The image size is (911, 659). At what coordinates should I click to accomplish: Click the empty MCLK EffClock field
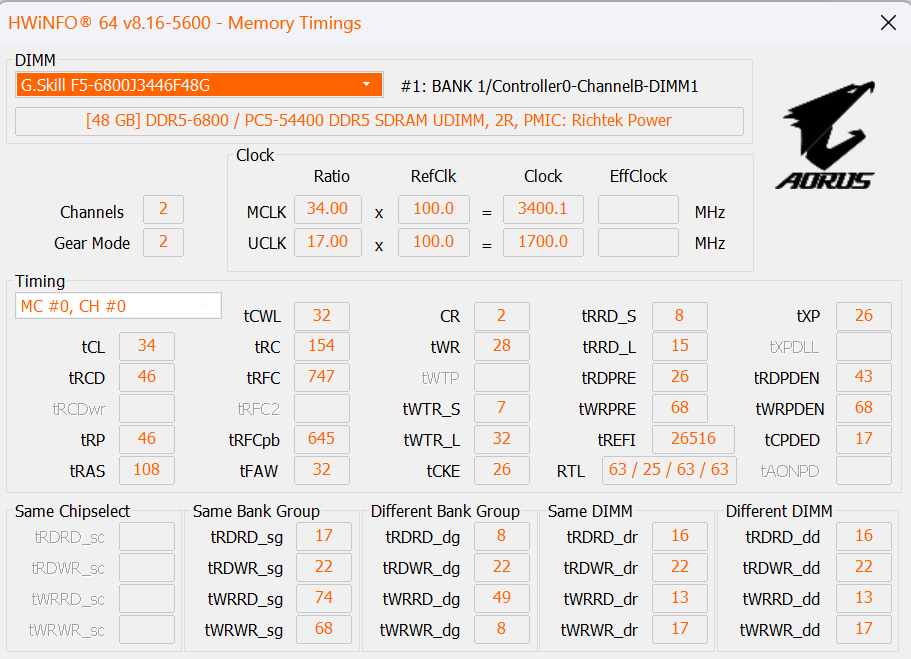[639, 209]
